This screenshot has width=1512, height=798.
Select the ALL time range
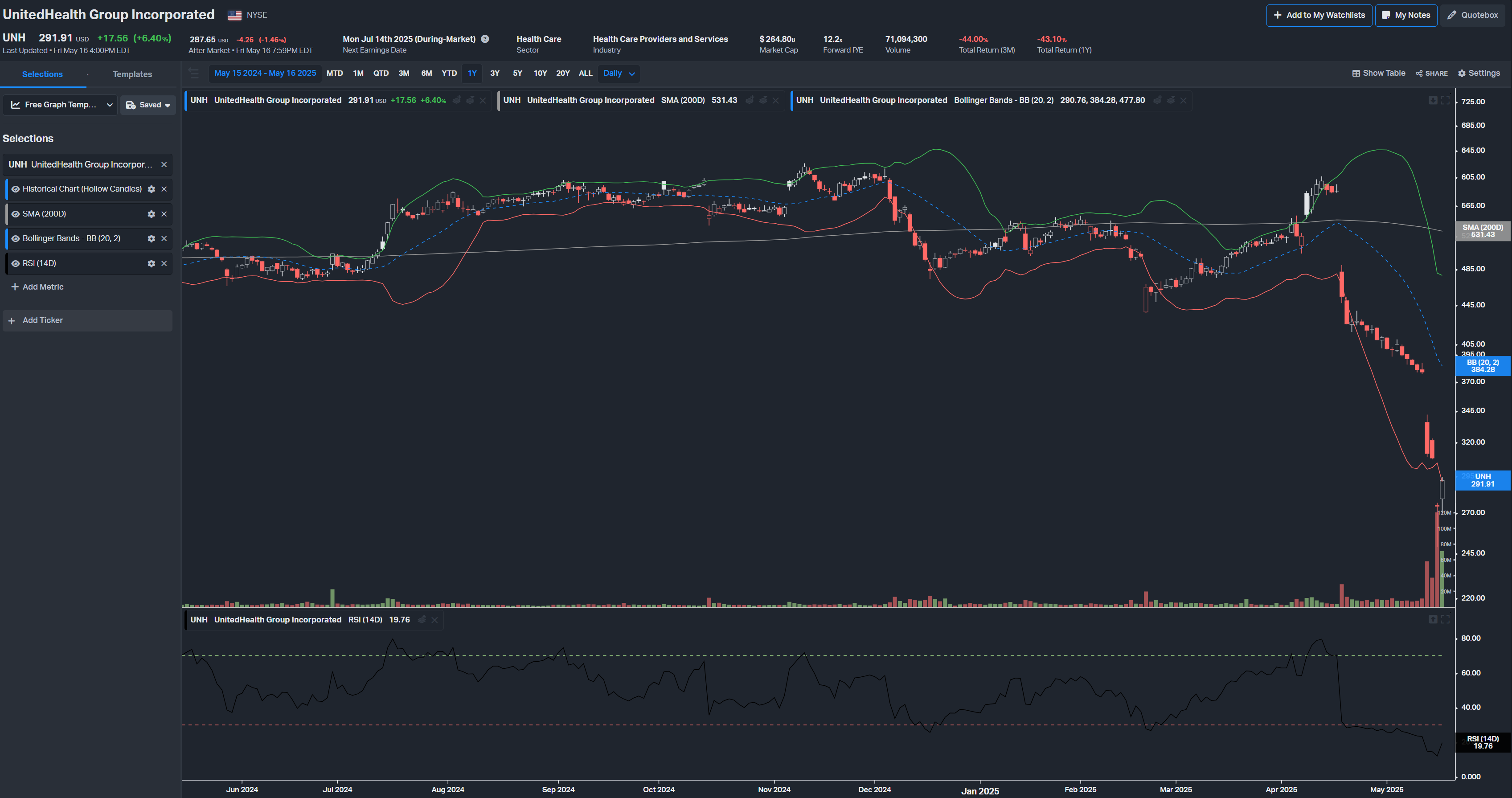[585, 74]
